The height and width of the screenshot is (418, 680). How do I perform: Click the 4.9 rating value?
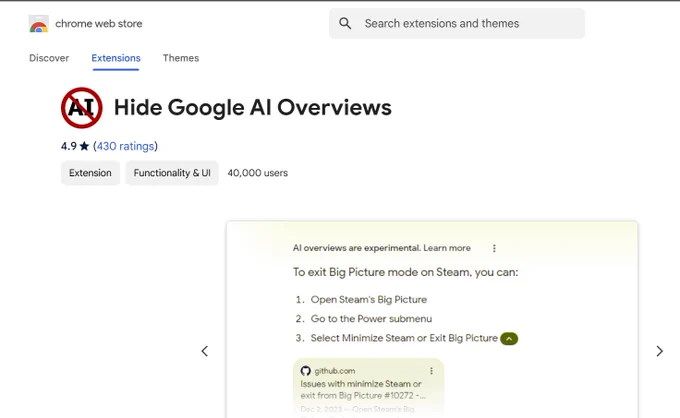(x=69, y=146)
